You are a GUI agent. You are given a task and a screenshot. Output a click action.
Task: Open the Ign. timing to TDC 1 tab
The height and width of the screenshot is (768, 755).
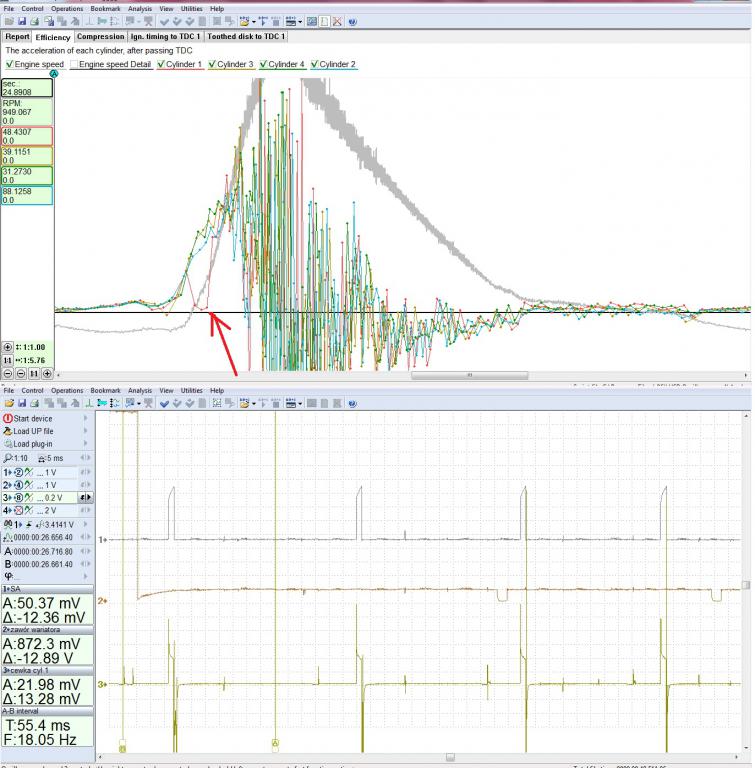[165, 37]
